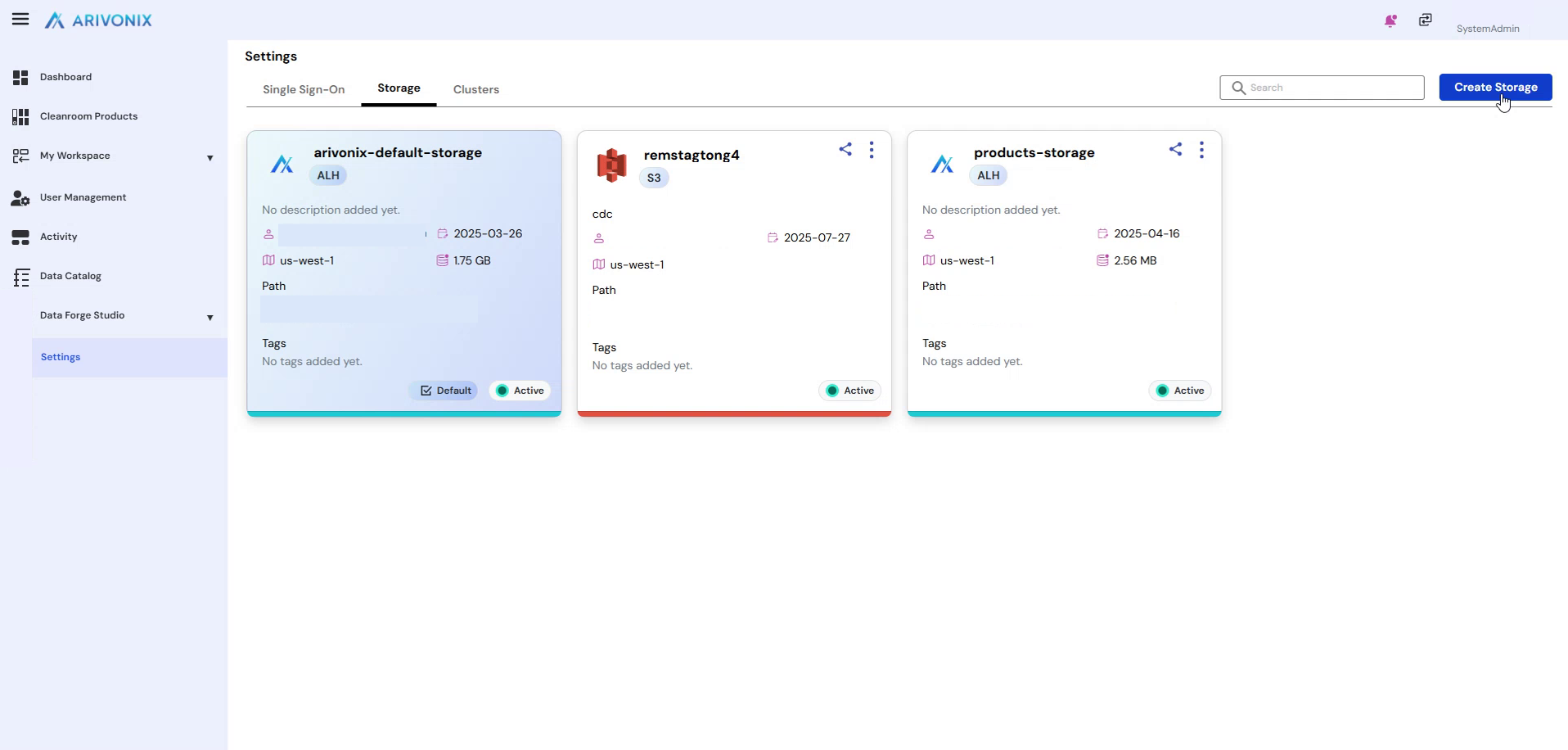The image size is (1568, 750).
Task: Toggle the Active status on products-storage
Action: click(1178, 391)
